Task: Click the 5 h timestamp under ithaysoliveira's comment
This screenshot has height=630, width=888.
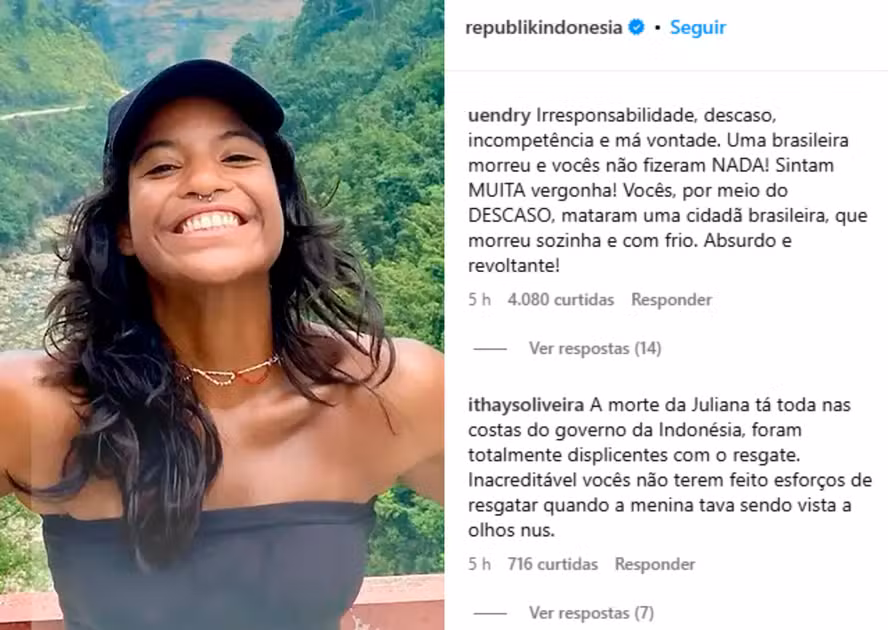Action: pyautogui.click(x=479, y=564)
